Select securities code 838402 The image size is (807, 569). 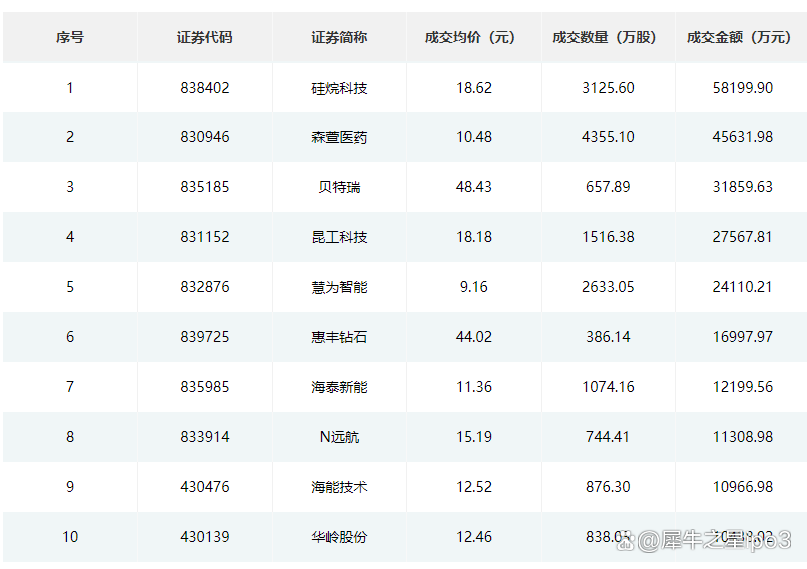[205, 88]
